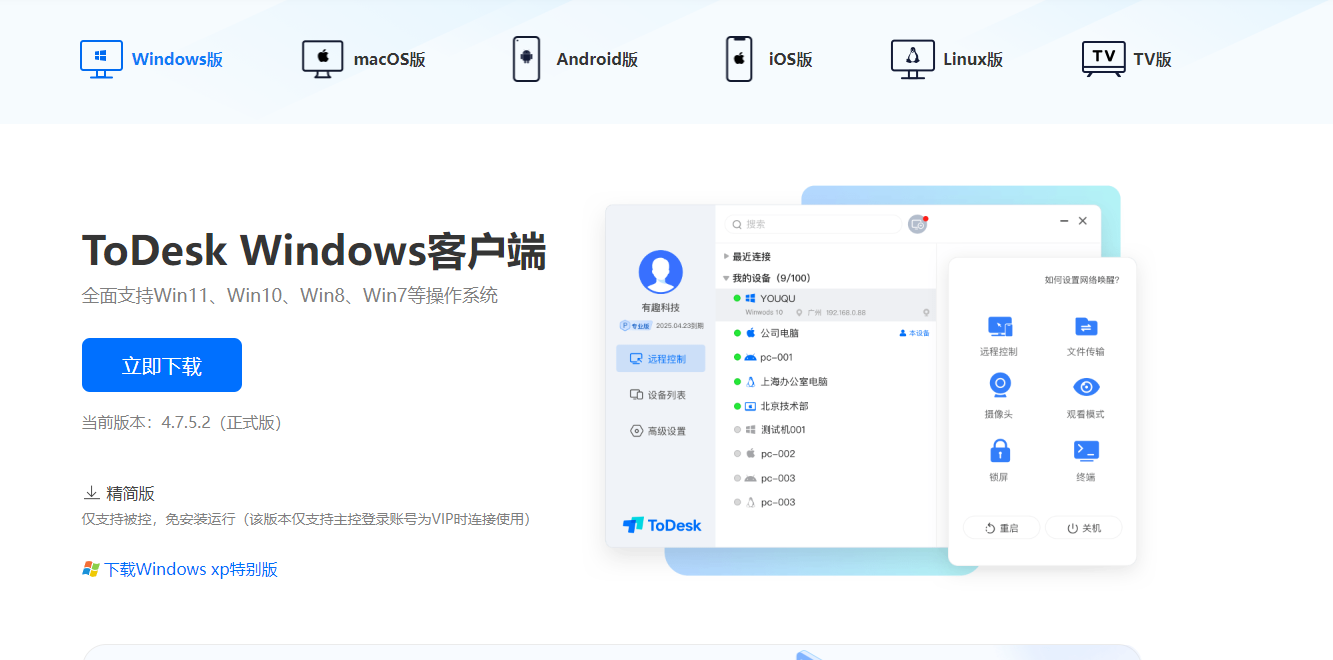Click the 当前版本 4.7.5.2 version text

(182, 423)
